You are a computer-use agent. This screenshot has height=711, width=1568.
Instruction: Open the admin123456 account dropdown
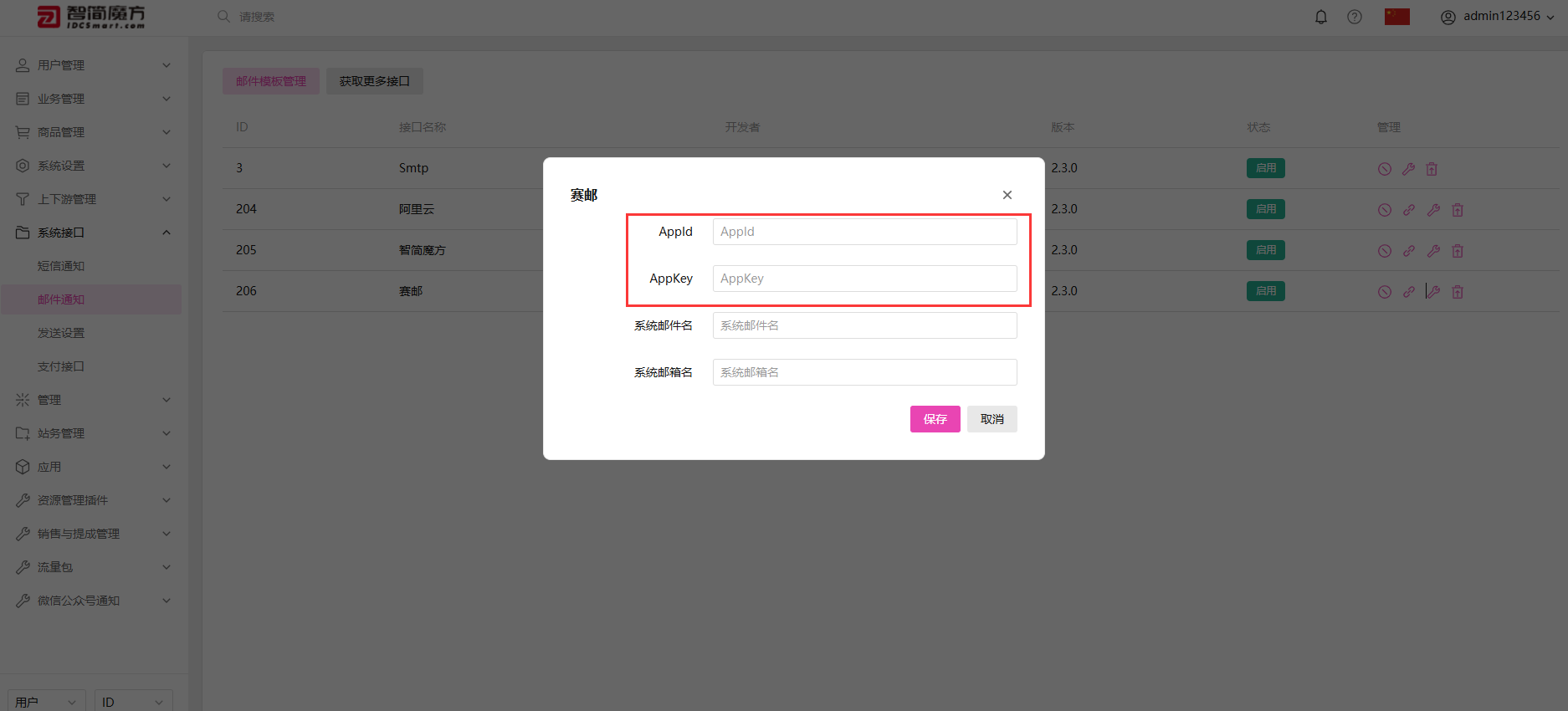point(1497,17)
